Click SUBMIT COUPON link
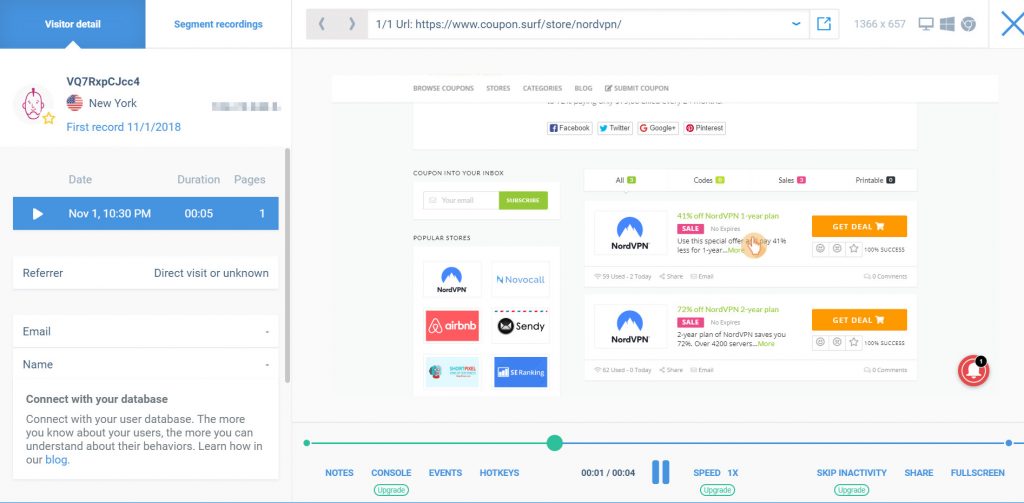Viewport: 1024px width, 503px height. click(637, 88)
